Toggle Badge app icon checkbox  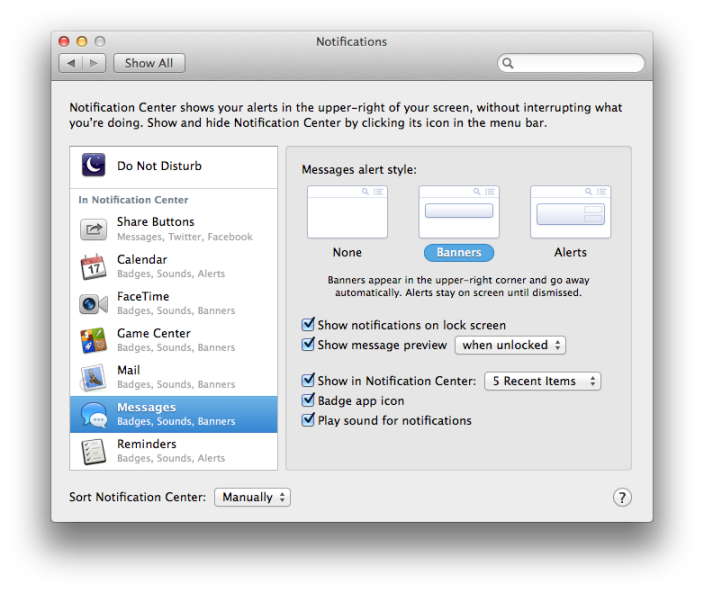(x=308, y=401)
